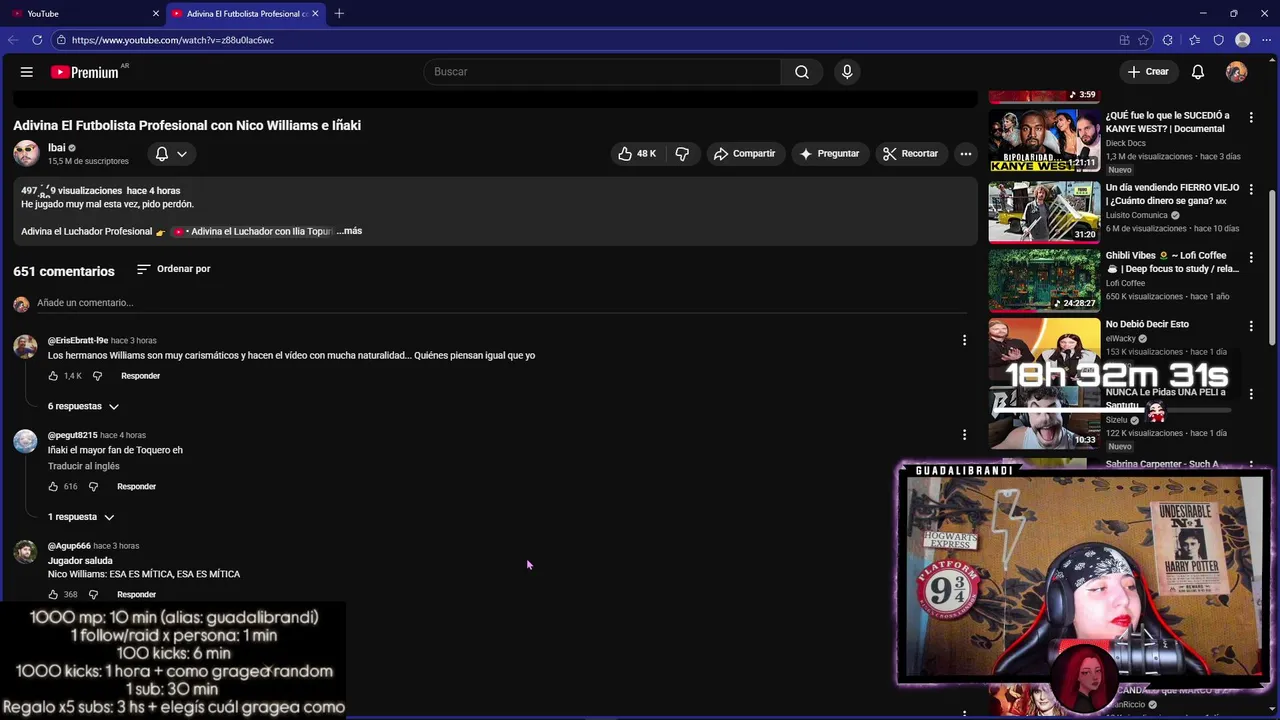Open browser profile icon in toolbar
This screenshot has height=720, width=1280.
click(1243, 40)
